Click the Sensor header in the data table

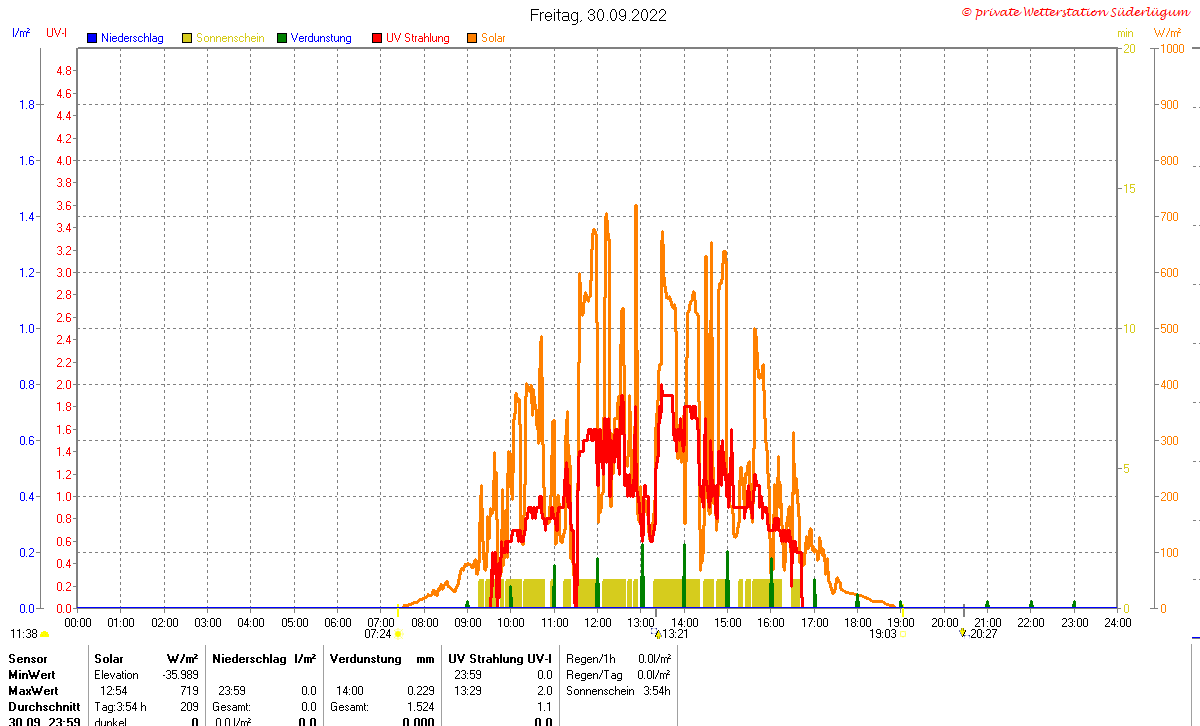[27, 659]
